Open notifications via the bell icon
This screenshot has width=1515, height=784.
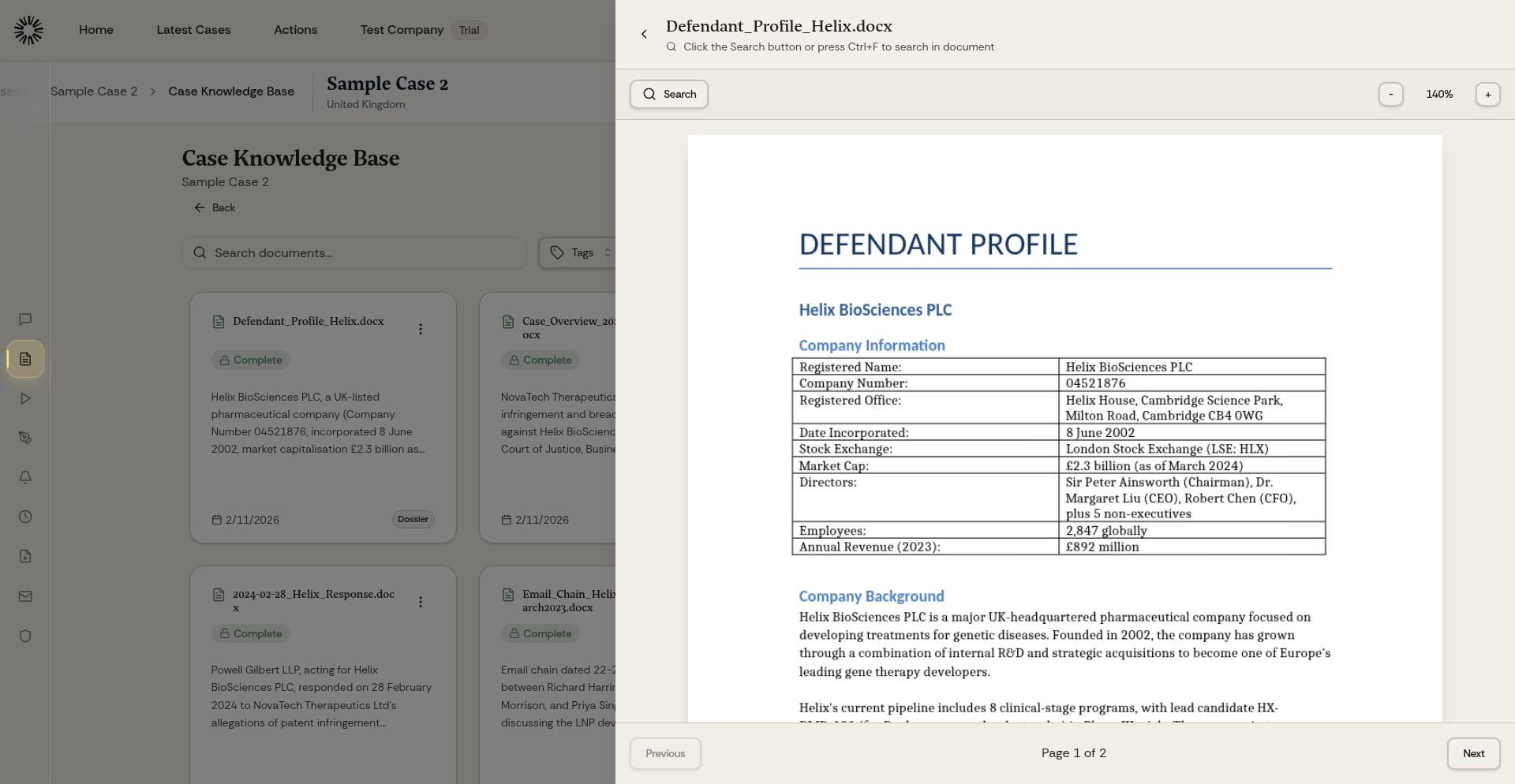(x=25, y=477)
